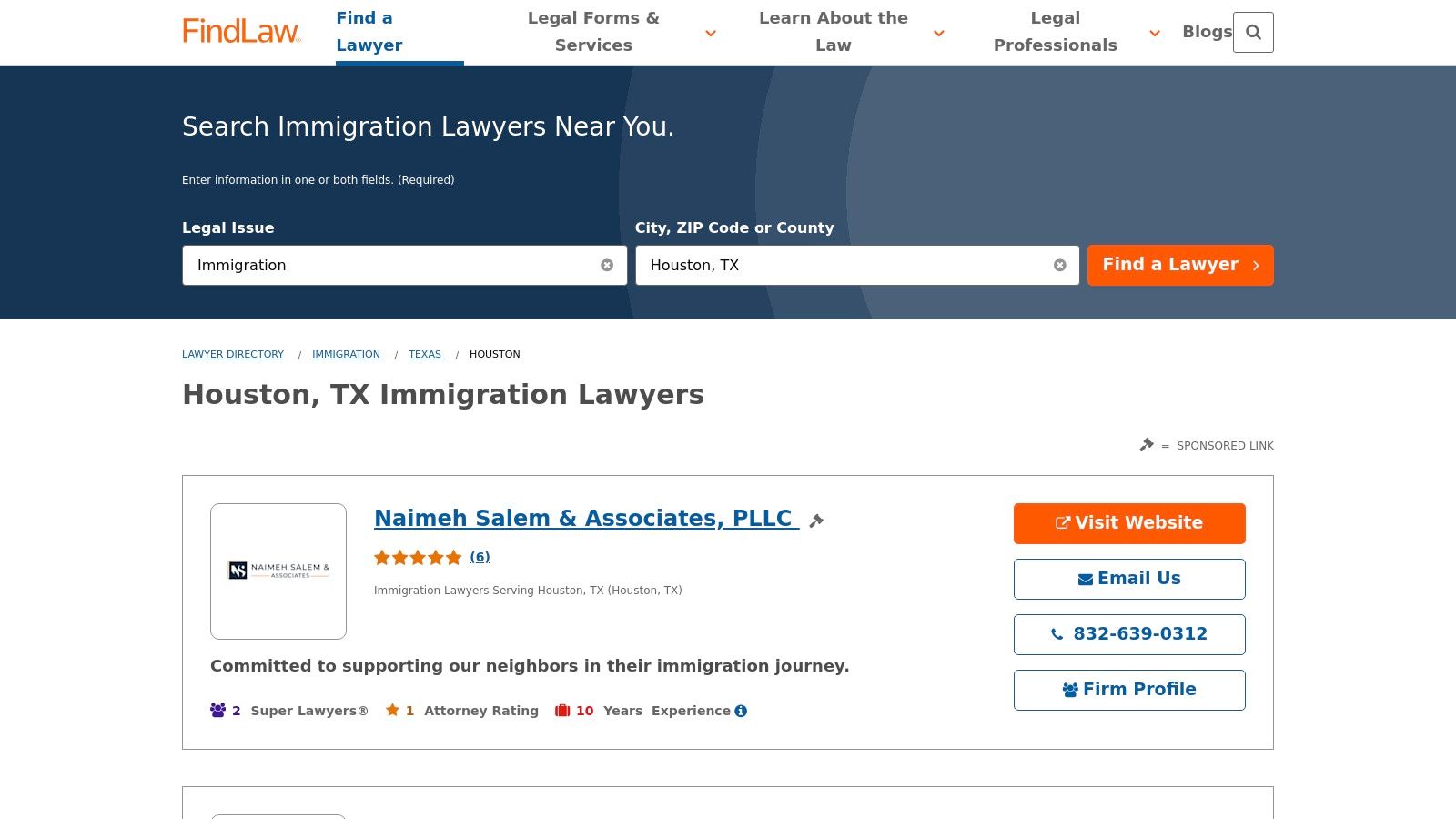Switch to the Blogs menu item
The width and height of the screenshot is (1456, 819).
pos(1207,31)
